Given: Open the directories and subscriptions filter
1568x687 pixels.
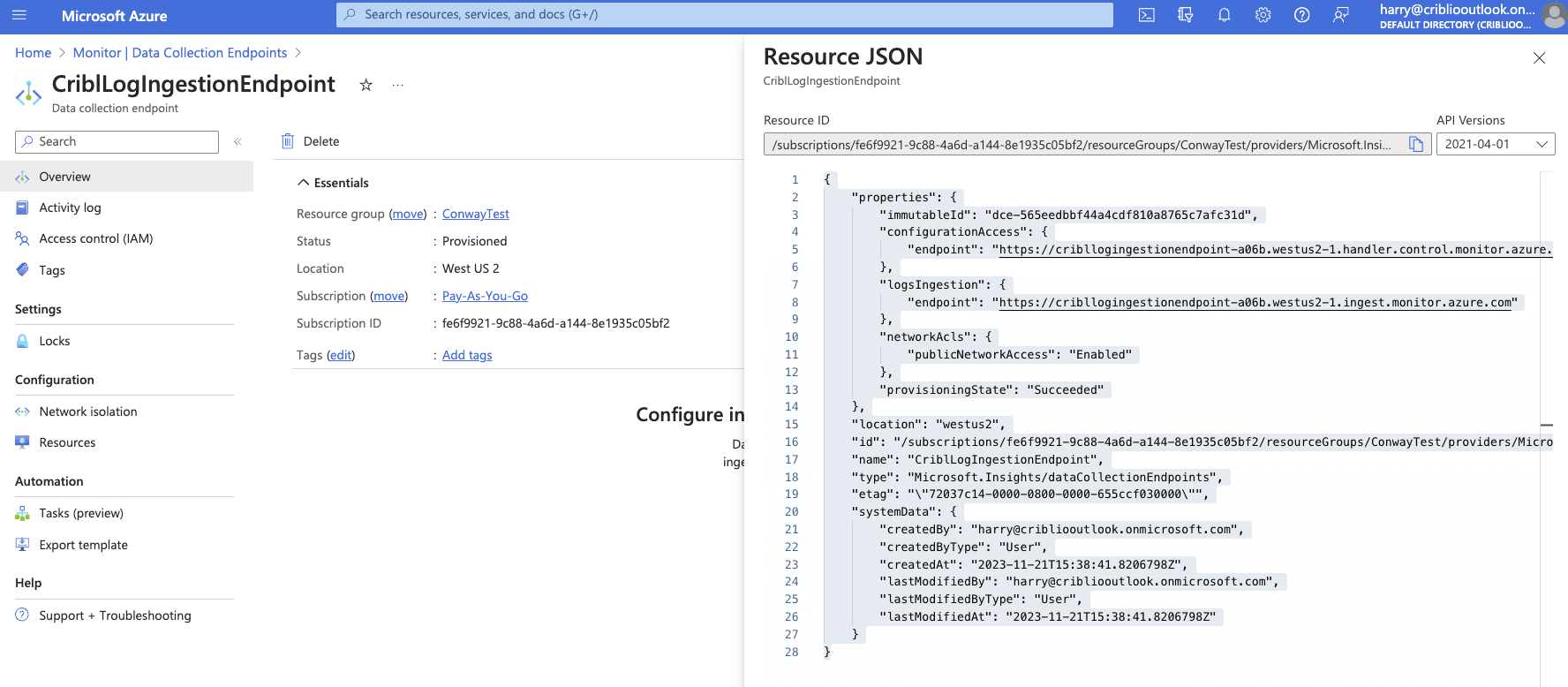Looking at the screenshot, I should (x=1185, y=15).
